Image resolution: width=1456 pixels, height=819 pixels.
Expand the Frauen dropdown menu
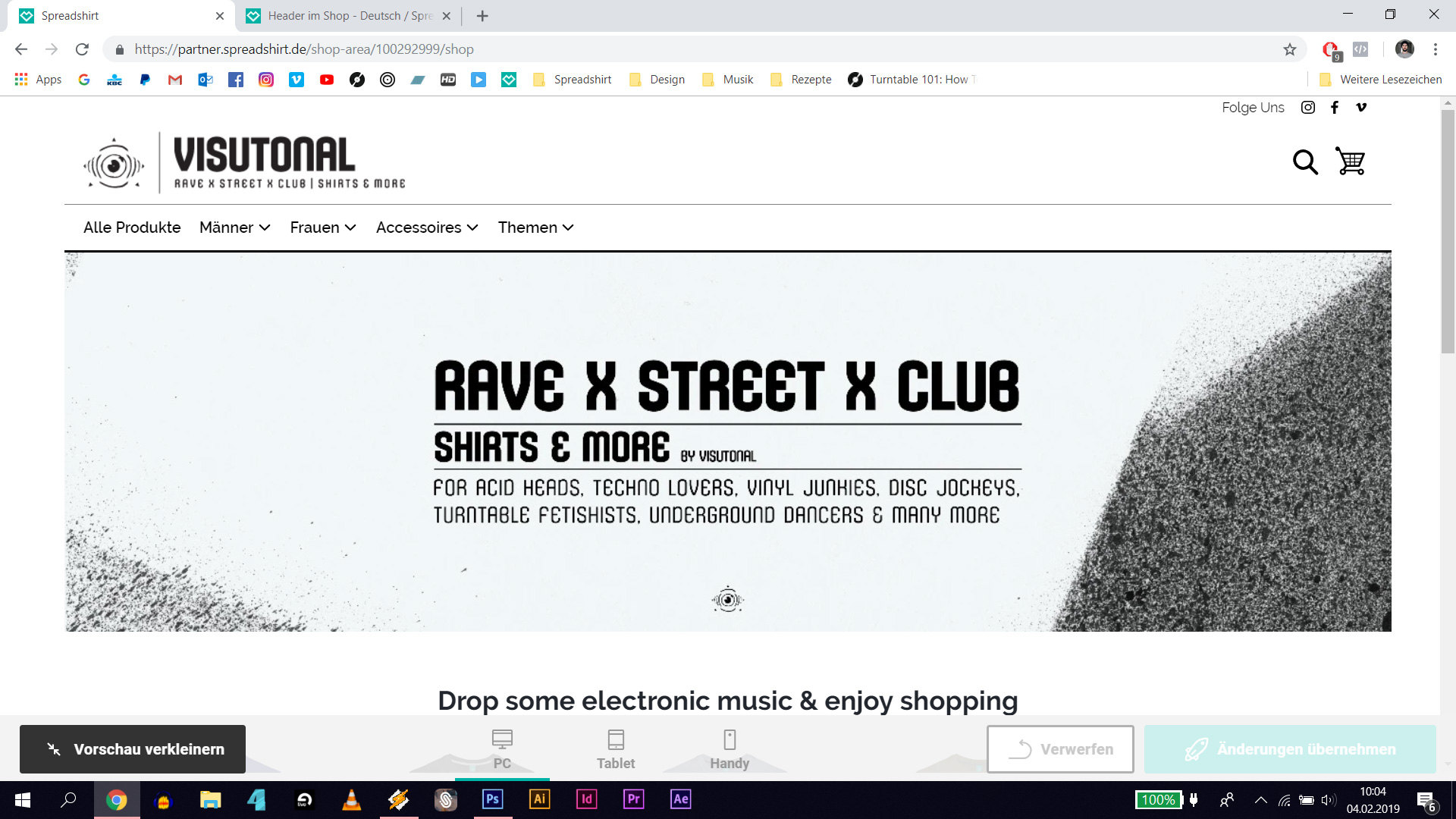tap(323, 227)
